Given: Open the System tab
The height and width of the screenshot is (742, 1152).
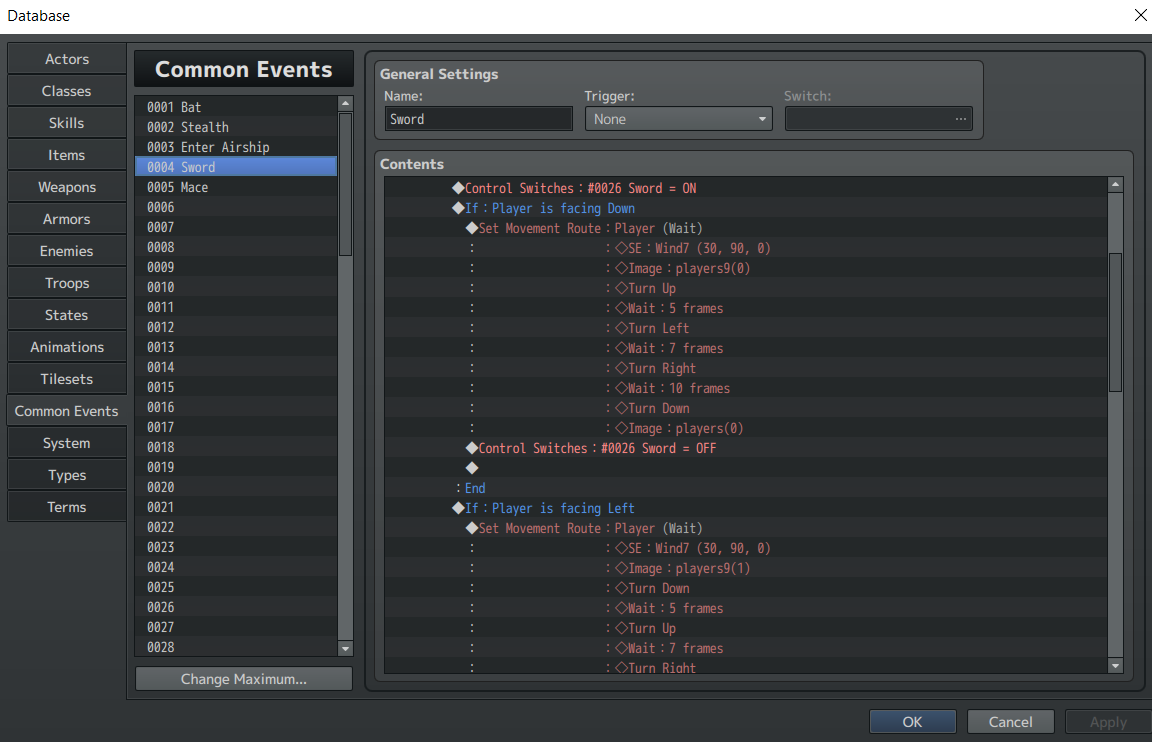Looking at the screenshot, I should tap(67, 443).
